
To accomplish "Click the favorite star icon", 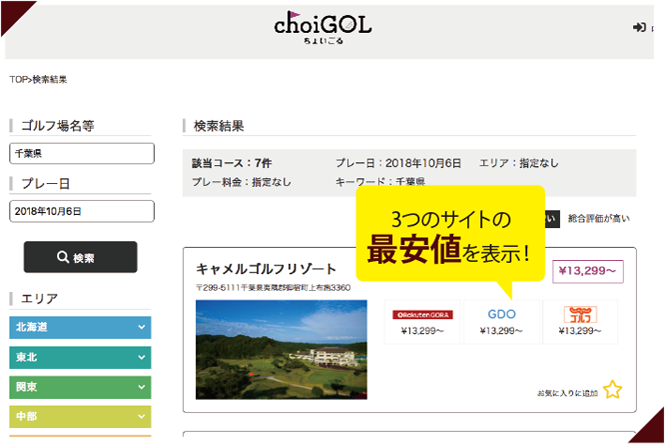I will (x=612, y=390).
